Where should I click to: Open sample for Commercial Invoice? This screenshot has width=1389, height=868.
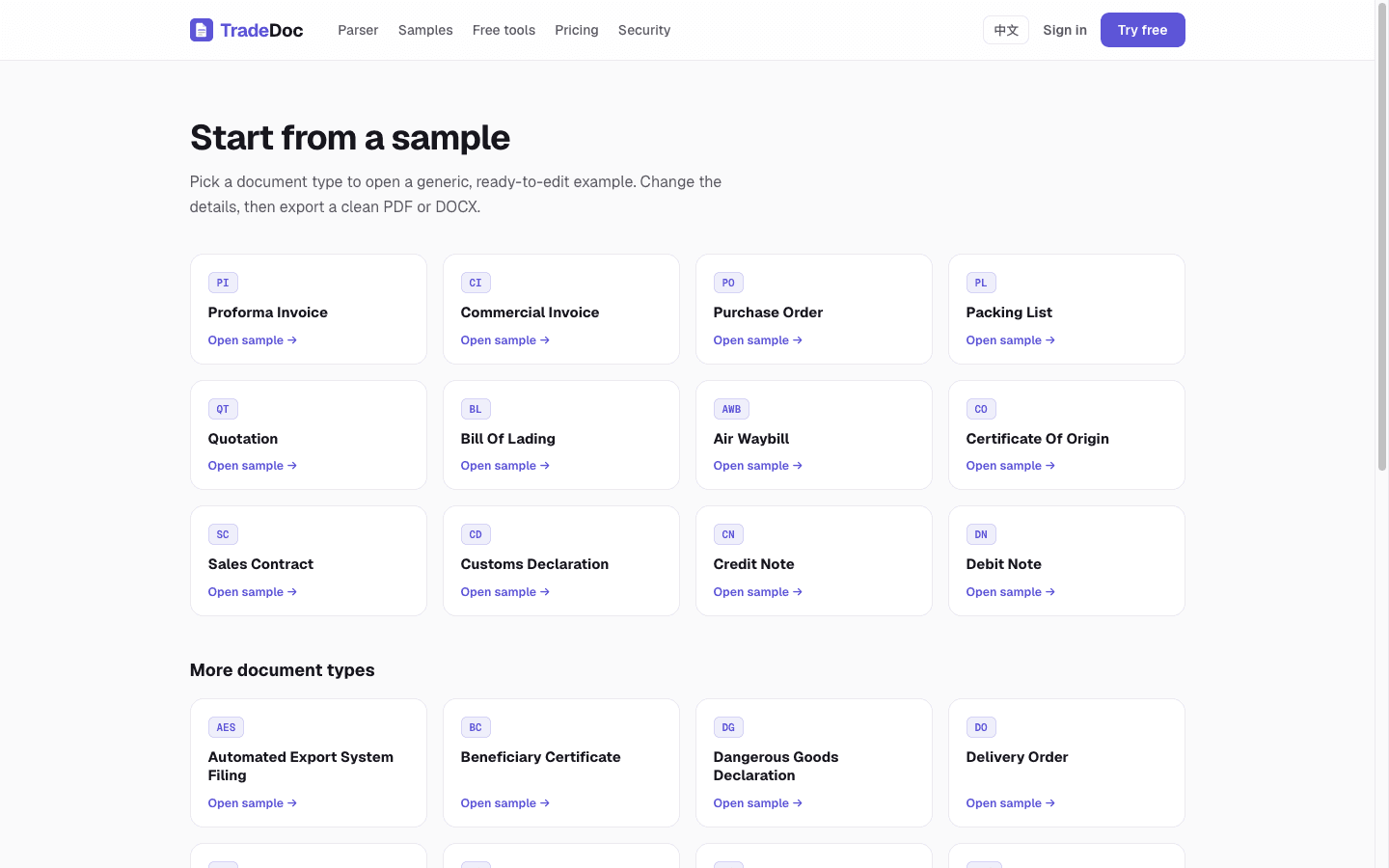pyautogui.click(x=505, y=340)
